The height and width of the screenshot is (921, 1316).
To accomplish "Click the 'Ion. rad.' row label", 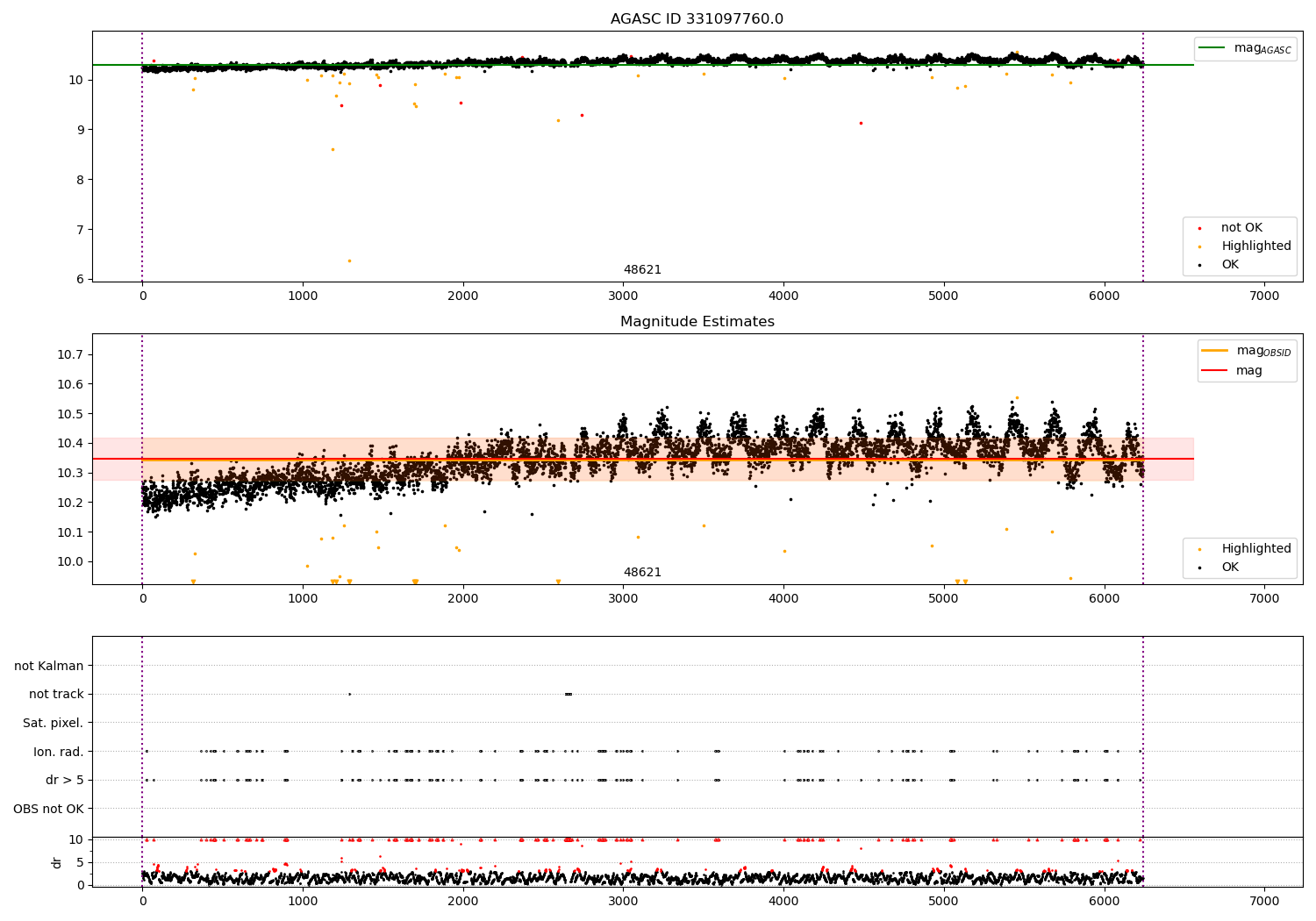I will click(59, 752).
